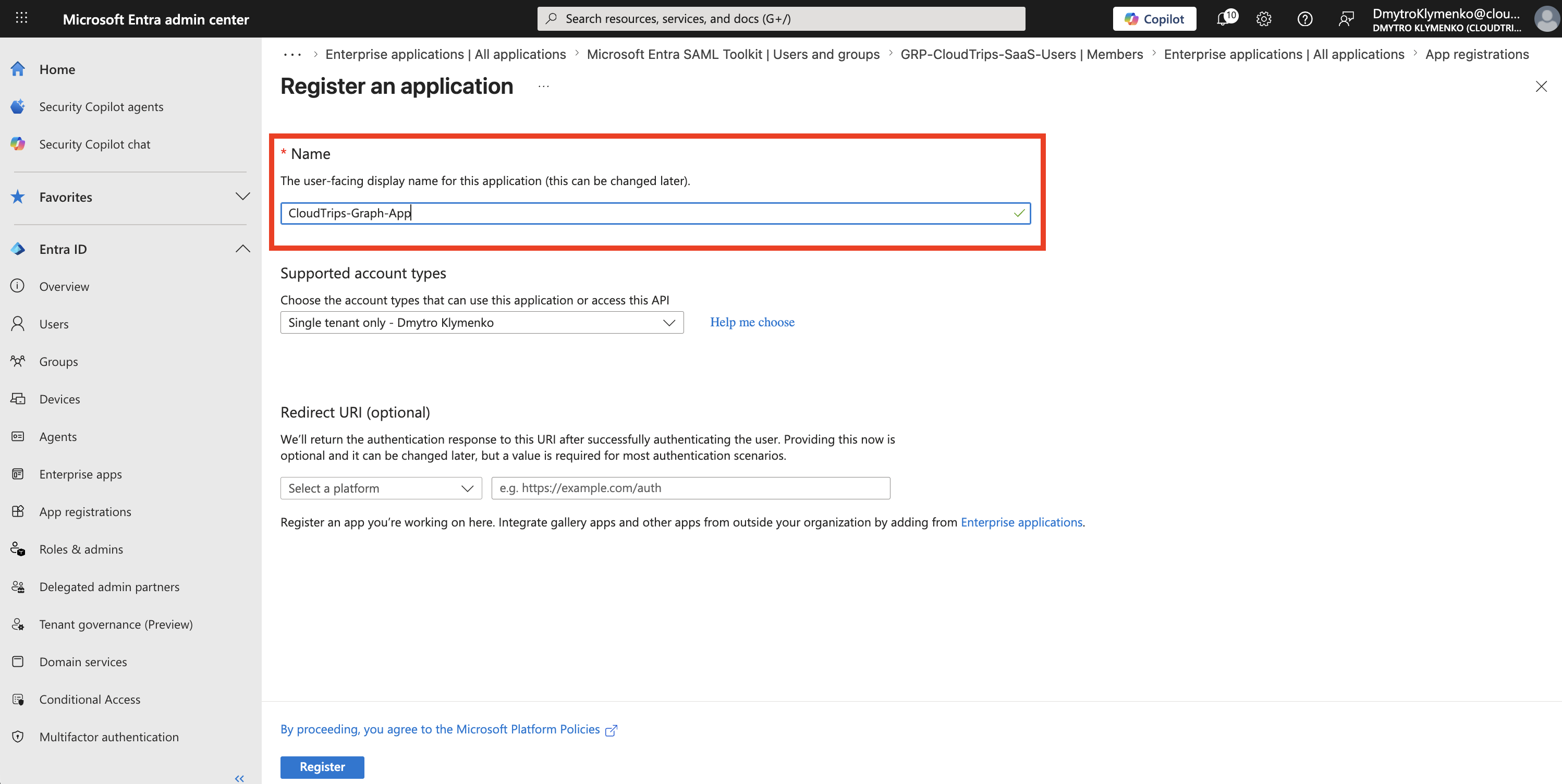Open Tenant governance (Preview) in sidebar
1562x784 pixels.
116,624
